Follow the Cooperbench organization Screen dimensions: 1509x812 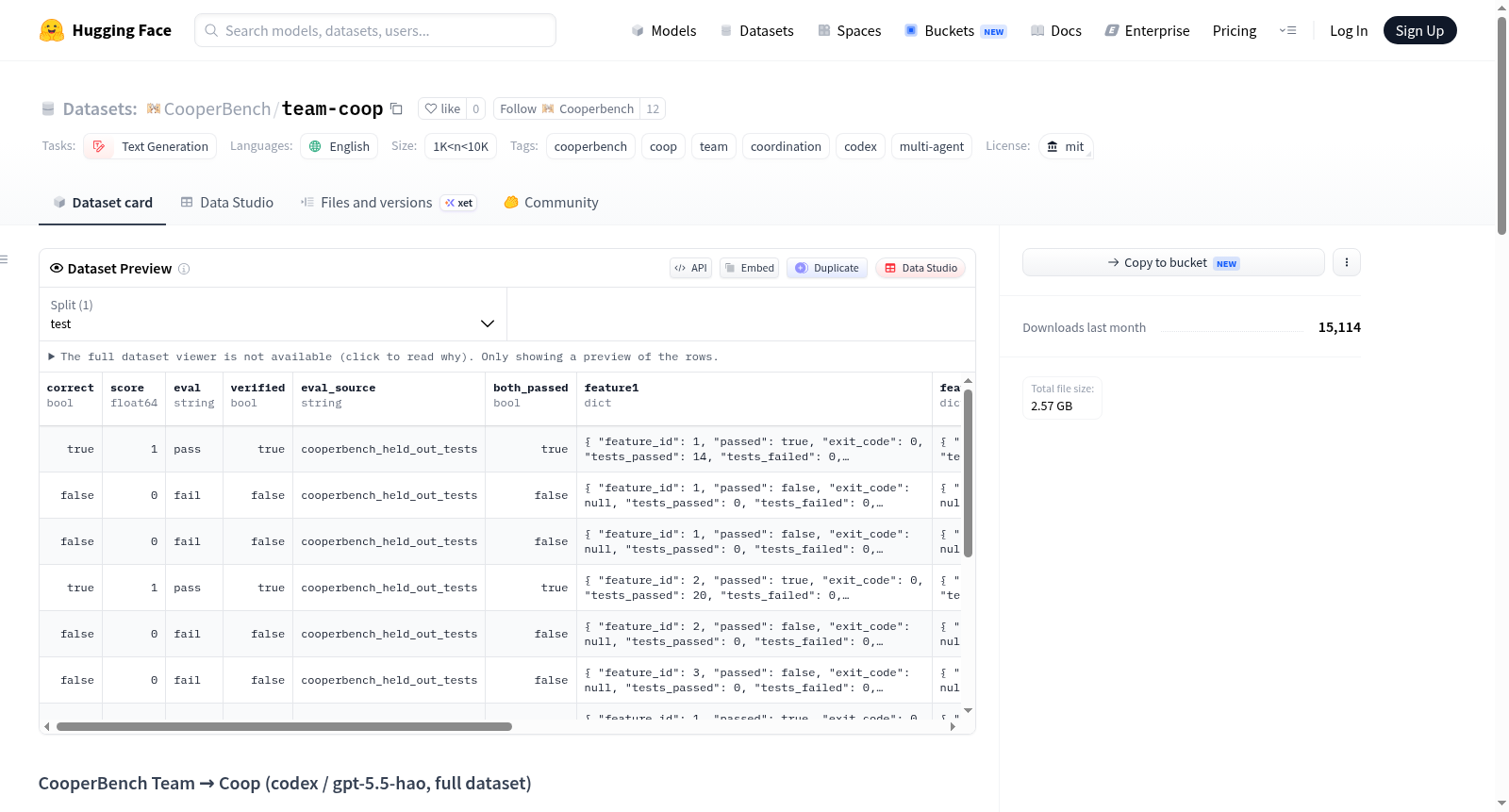tap(566, 108)
